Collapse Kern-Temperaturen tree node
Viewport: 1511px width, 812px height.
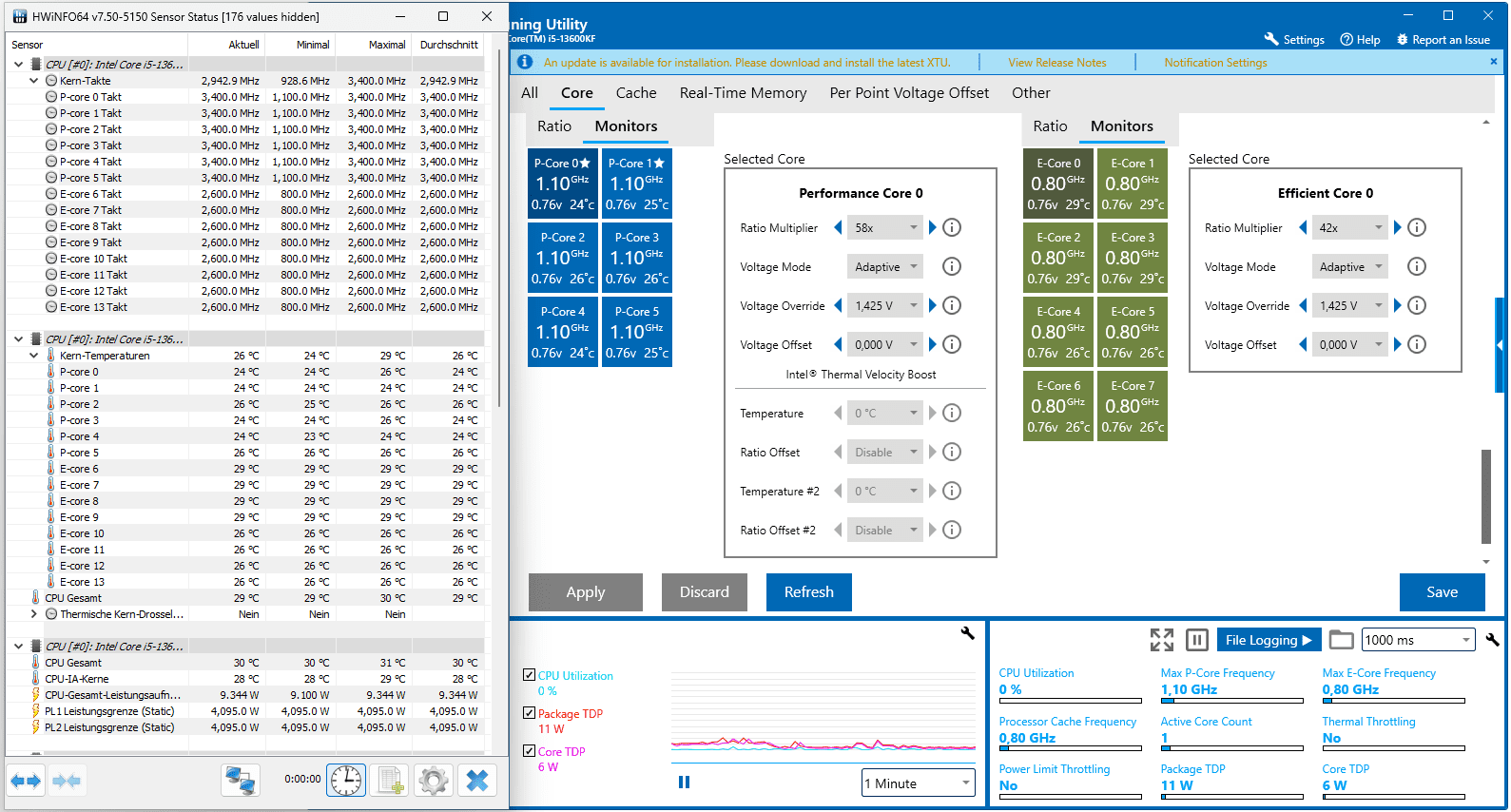pyautogui.click(x=34, y=356)
